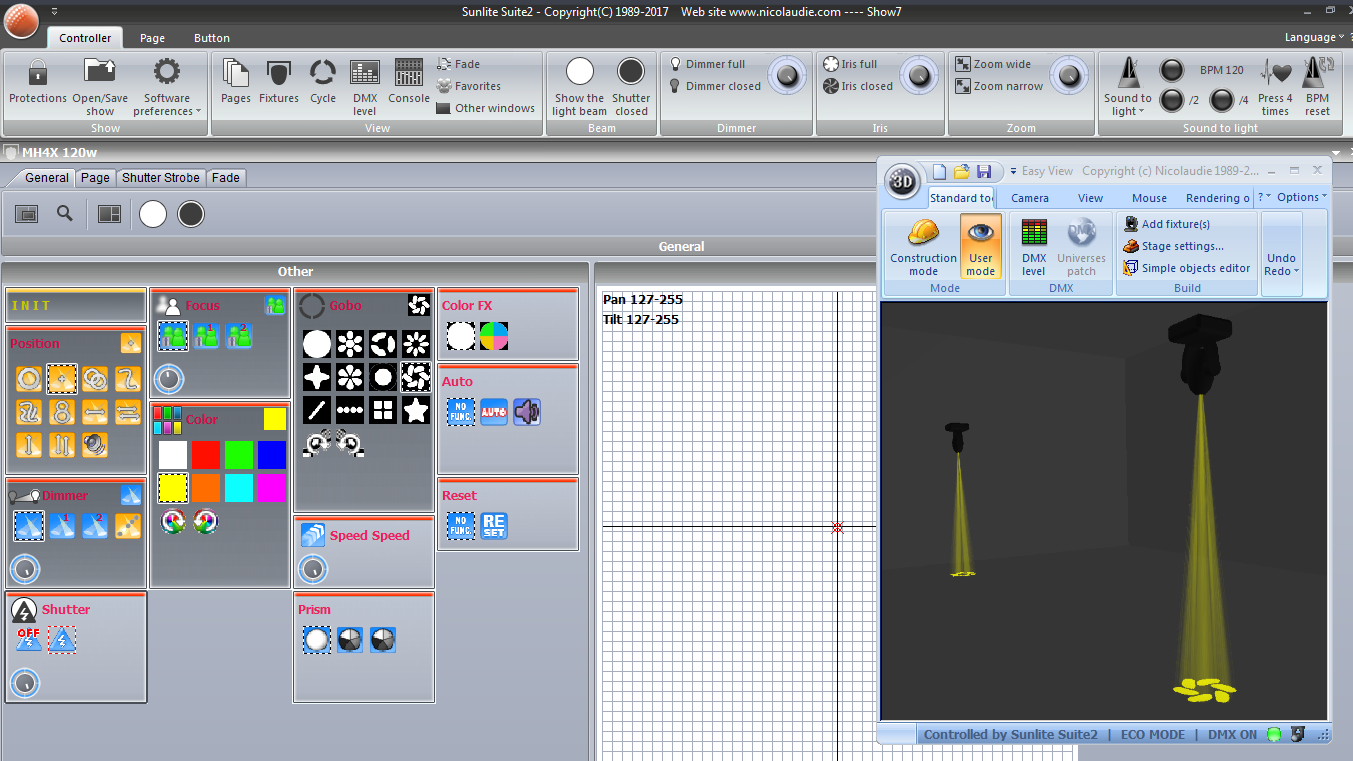The image size is (1353, 761).
Task: Open Sunlite quick access toolbar arrow
Action: [54, 11]
